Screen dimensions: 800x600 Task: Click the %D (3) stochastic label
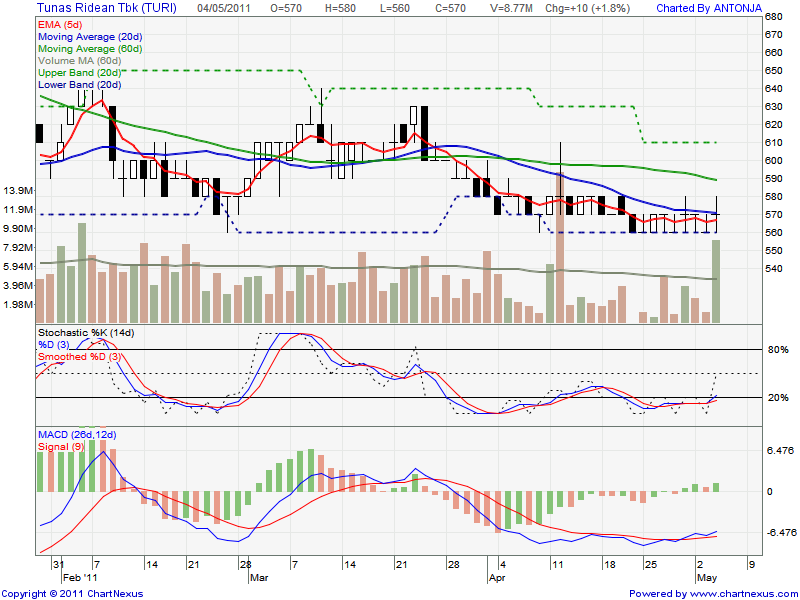click(x=53, y=344)
